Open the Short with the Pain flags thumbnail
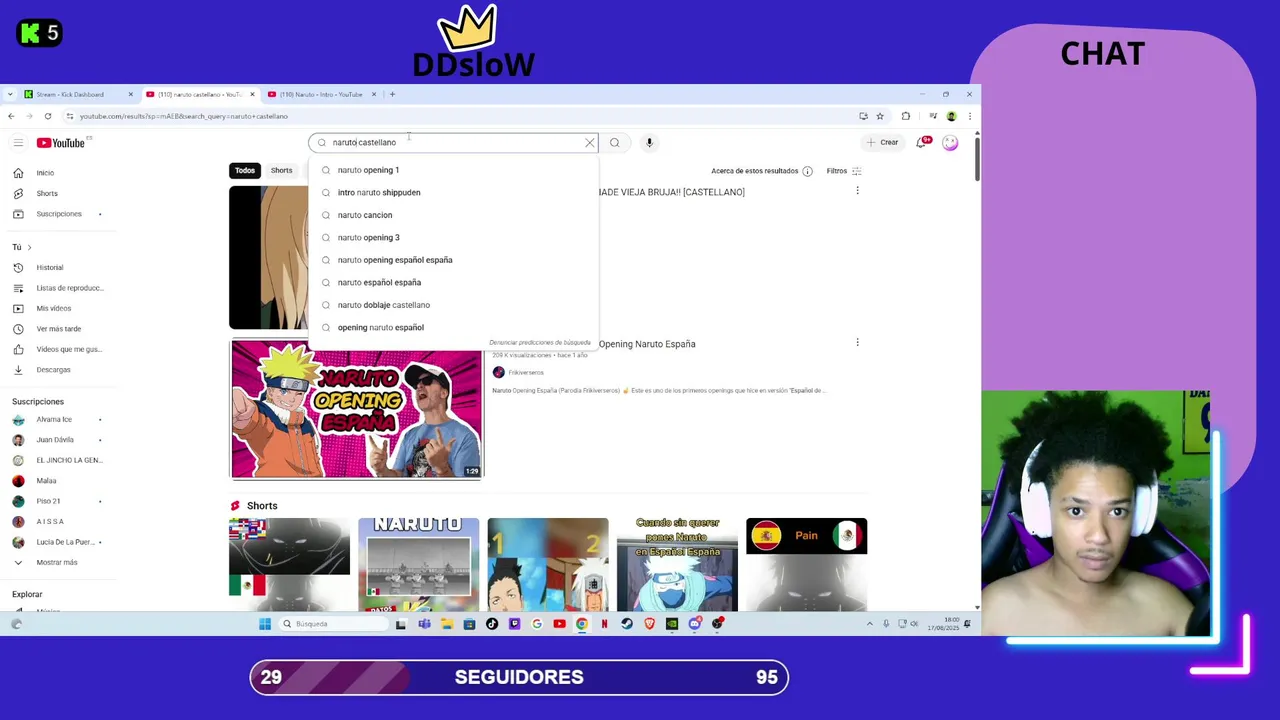The image size is (1280, 720). 806,564
